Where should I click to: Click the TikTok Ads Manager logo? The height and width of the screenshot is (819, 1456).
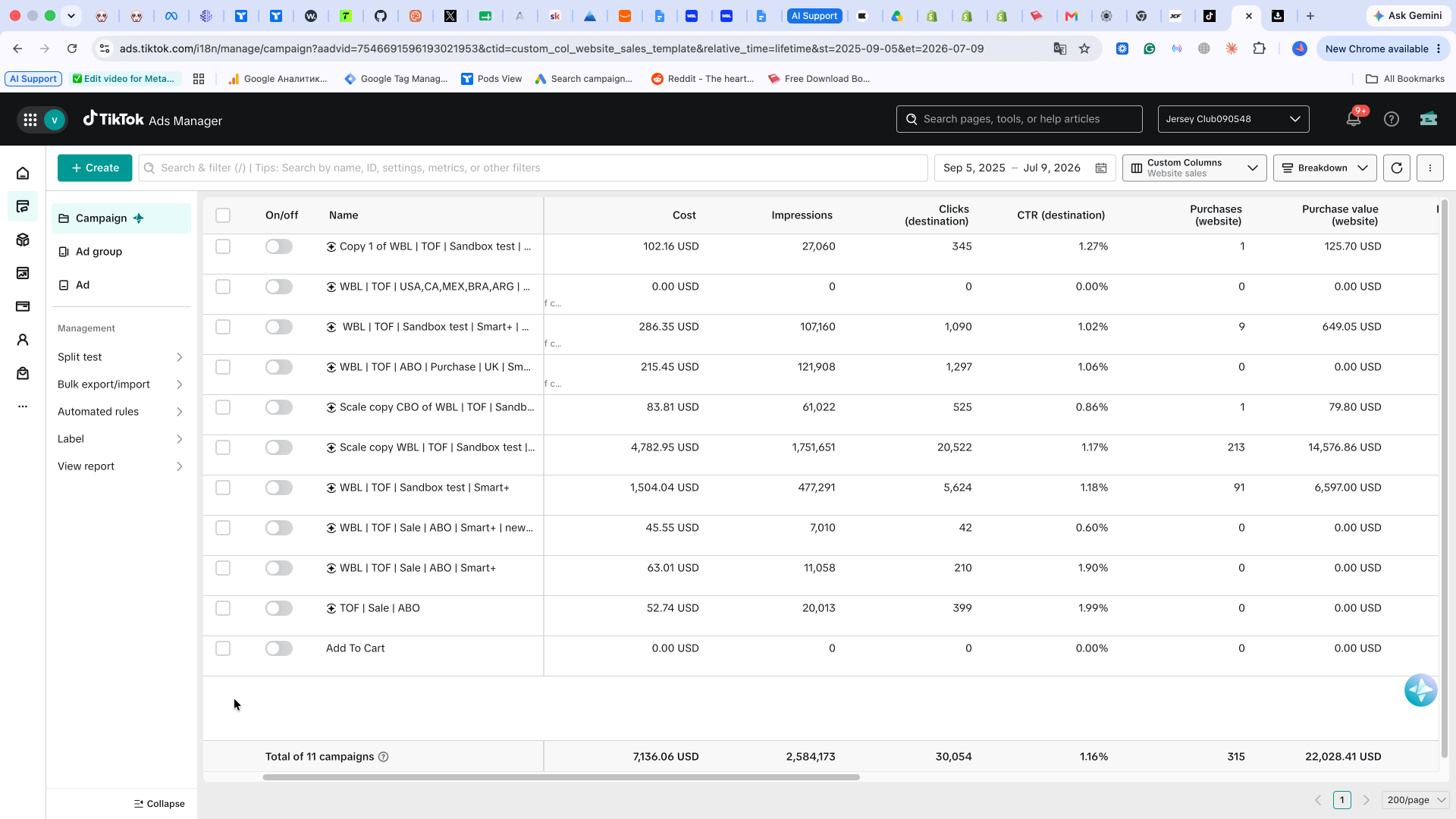pos(152,120)
